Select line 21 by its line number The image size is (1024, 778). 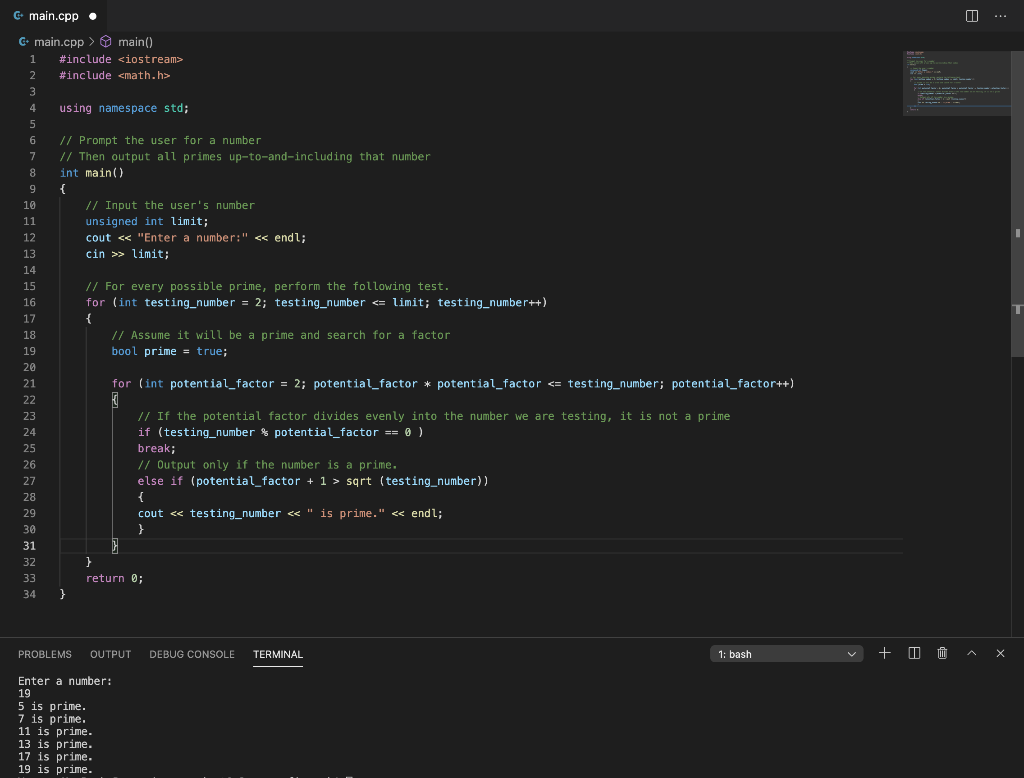29,384
